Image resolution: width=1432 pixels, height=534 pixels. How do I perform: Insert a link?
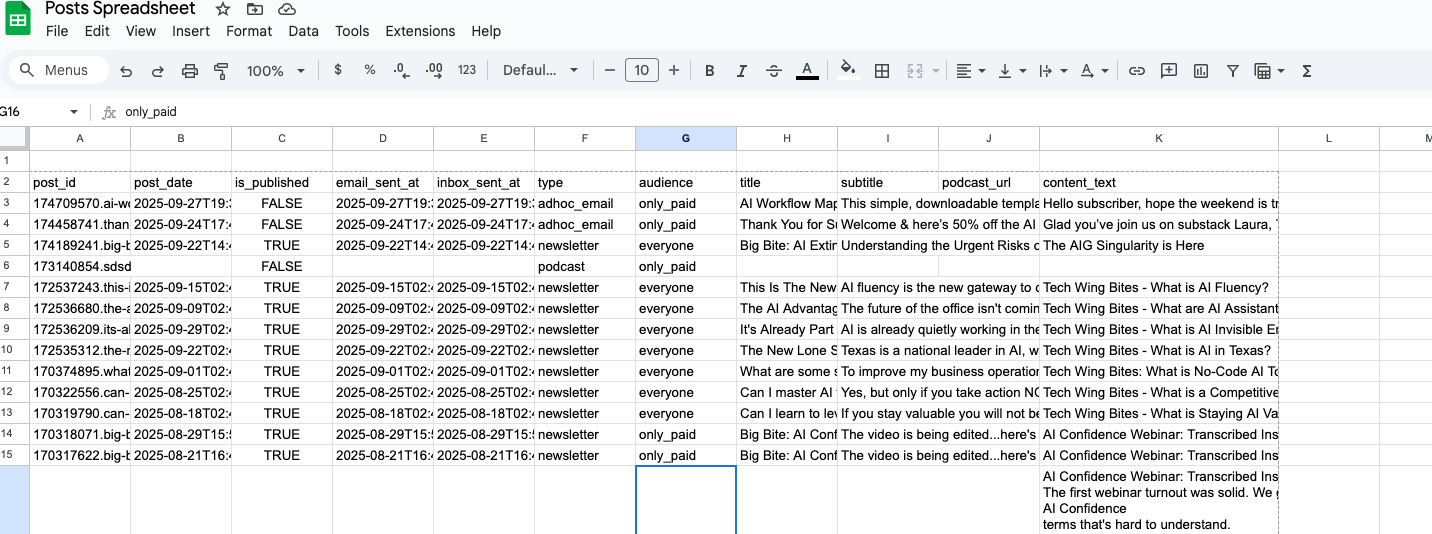pyautogui.click(x=1137, y=71)
